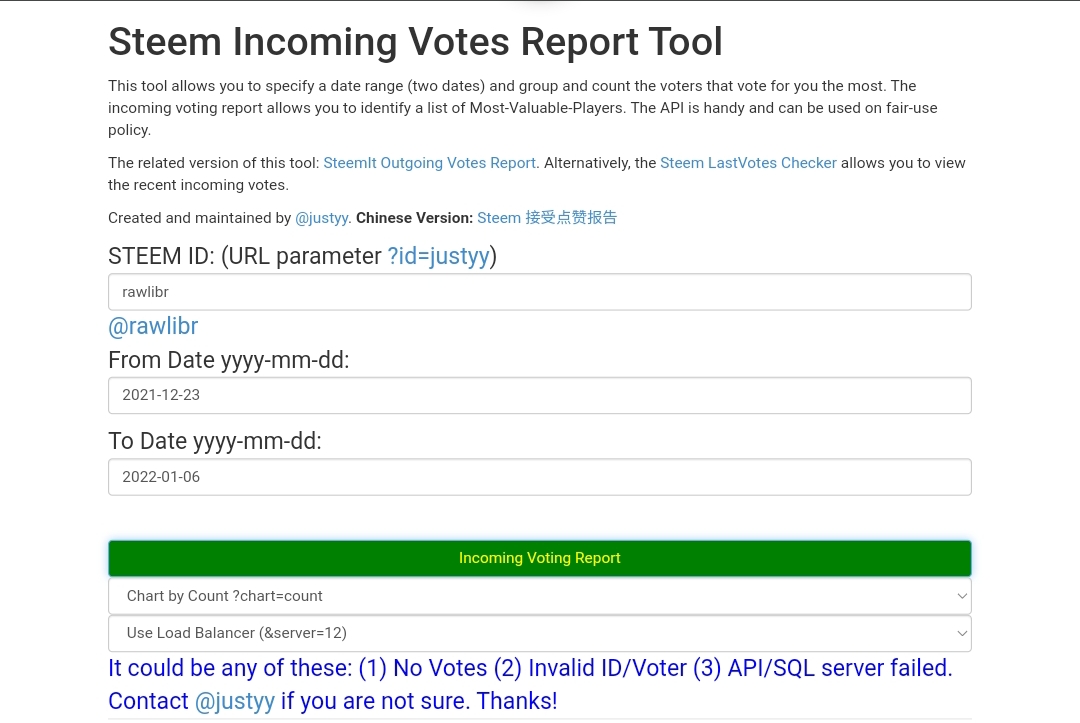1080x723 pixels.
Task: Open the Steem LastVotes Checker link
Action: pyautogui.click(x=748, y=163)
